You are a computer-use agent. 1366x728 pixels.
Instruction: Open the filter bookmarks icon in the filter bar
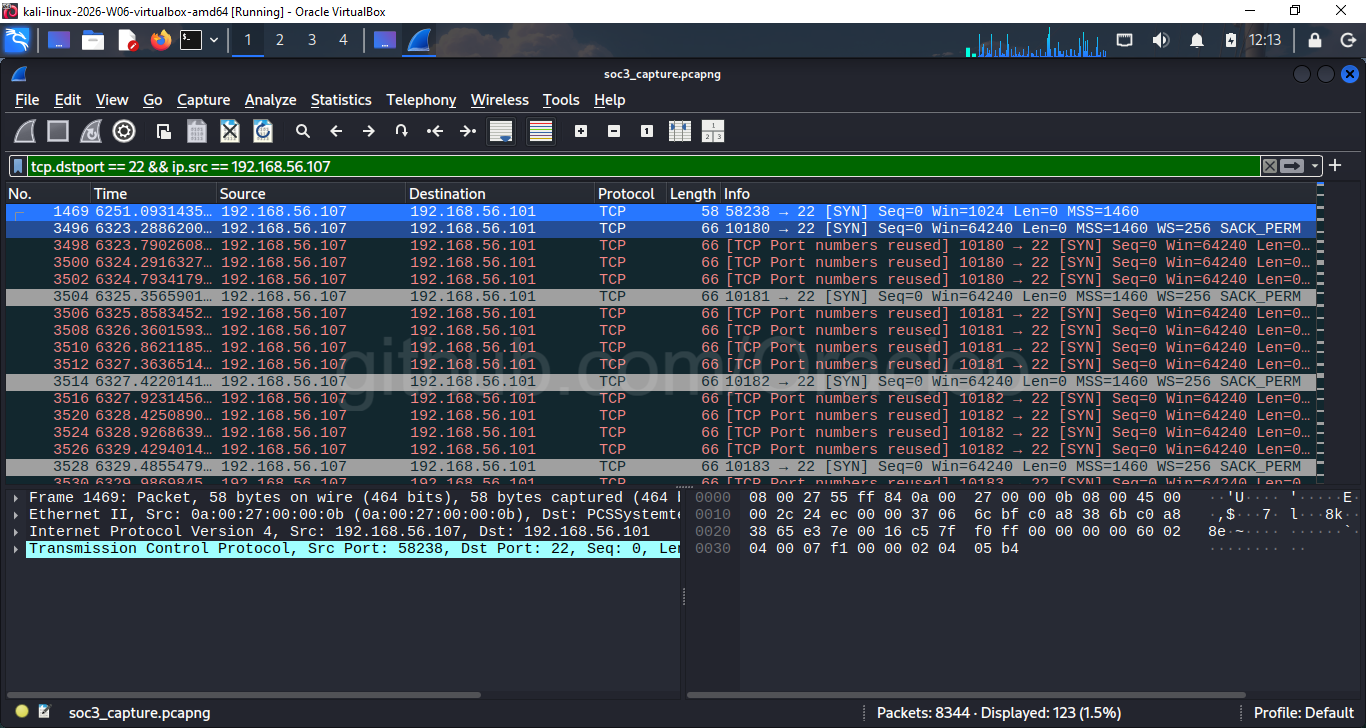point(16,165)
